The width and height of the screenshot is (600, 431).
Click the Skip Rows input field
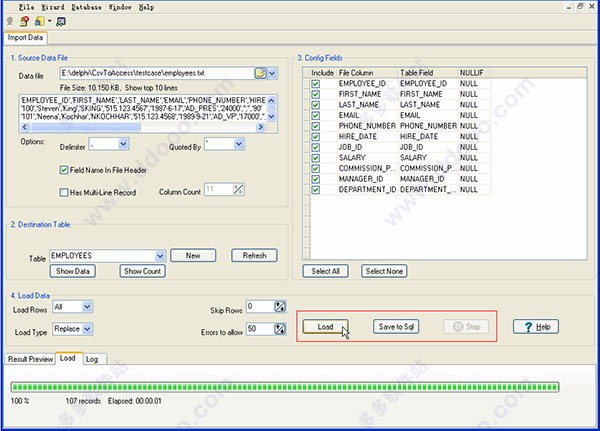pos(260,306)
